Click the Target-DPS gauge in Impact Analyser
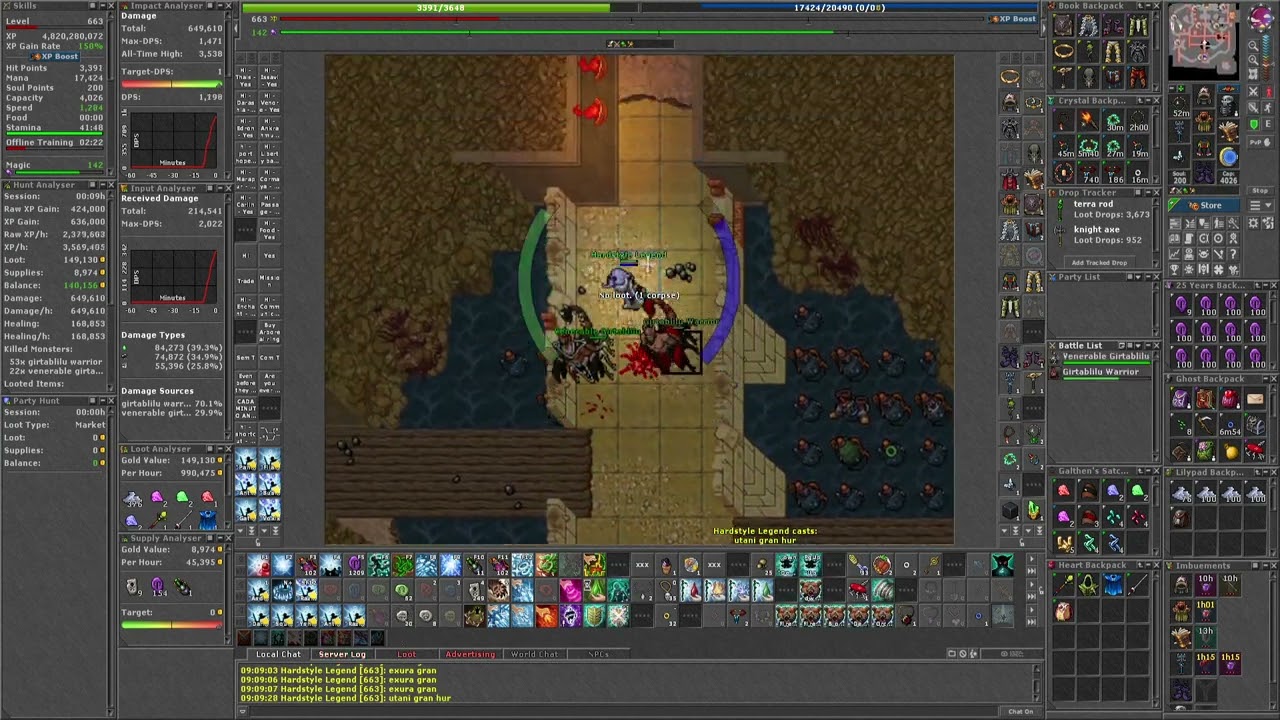The image size is (1280, 720). tap(171, 84)
